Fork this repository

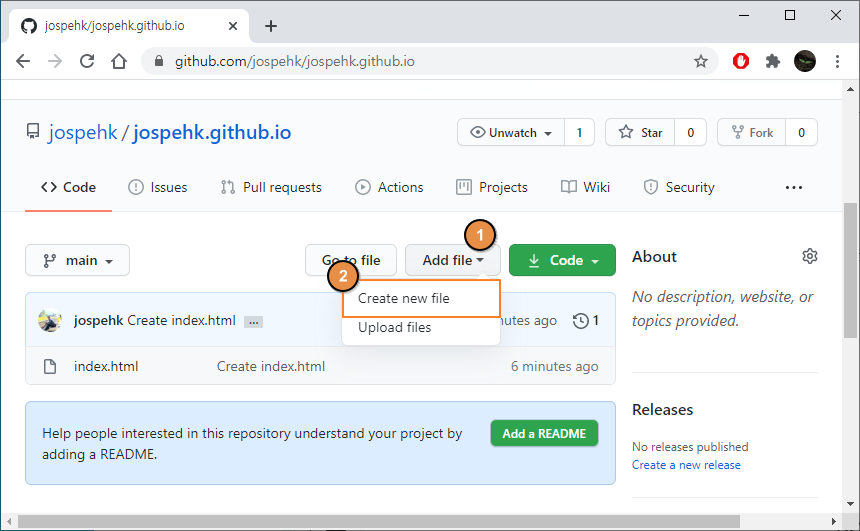click(x=751, y=132)
